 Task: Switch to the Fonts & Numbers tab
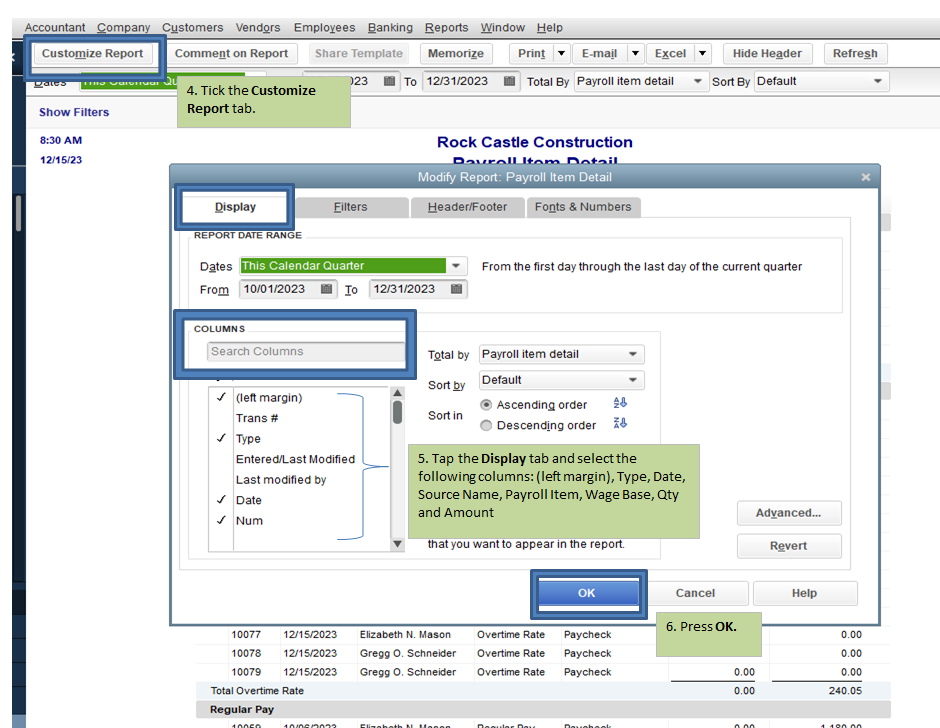click(583, 207)
